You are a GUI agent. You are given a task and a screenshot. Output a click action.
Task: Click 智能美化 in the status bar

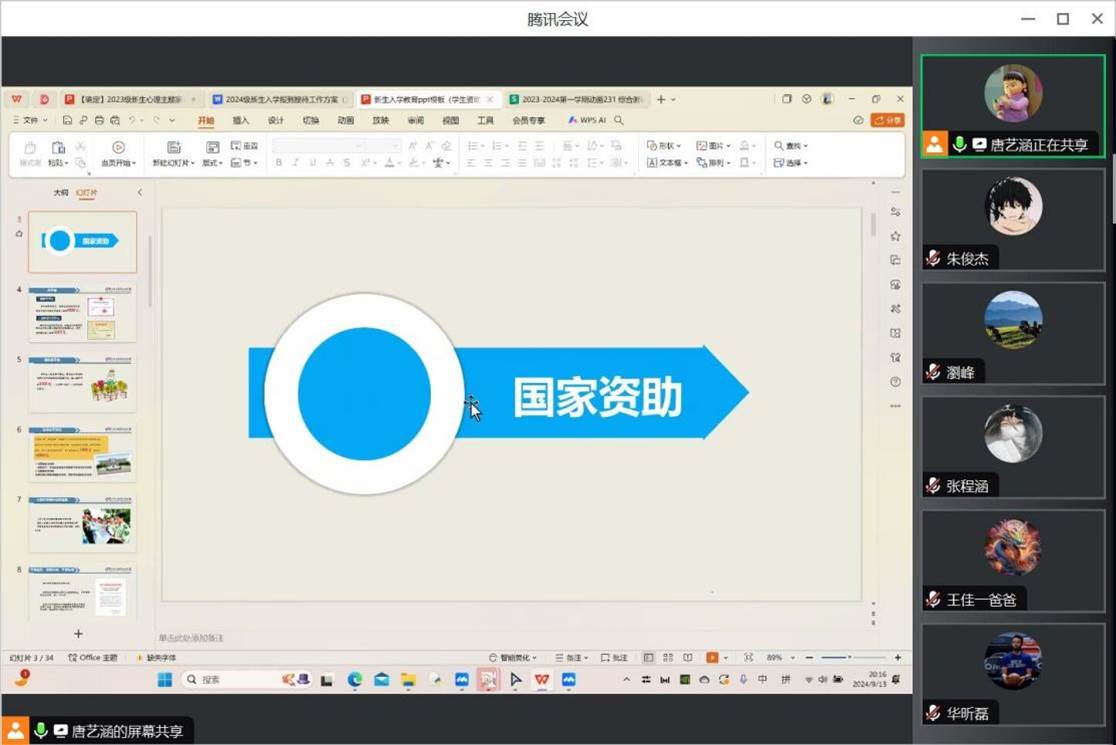[x=512, y=657]
